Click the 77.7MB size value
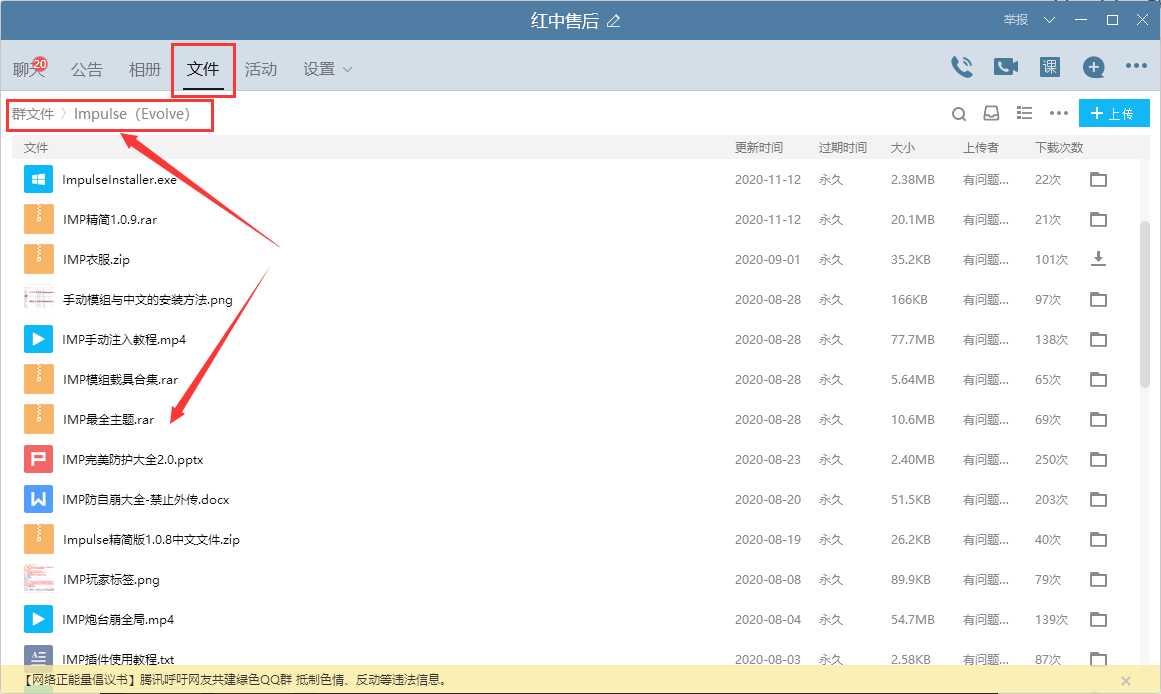Image resolution: width=1161 pixels, height=694 pixels. point(912,339)
